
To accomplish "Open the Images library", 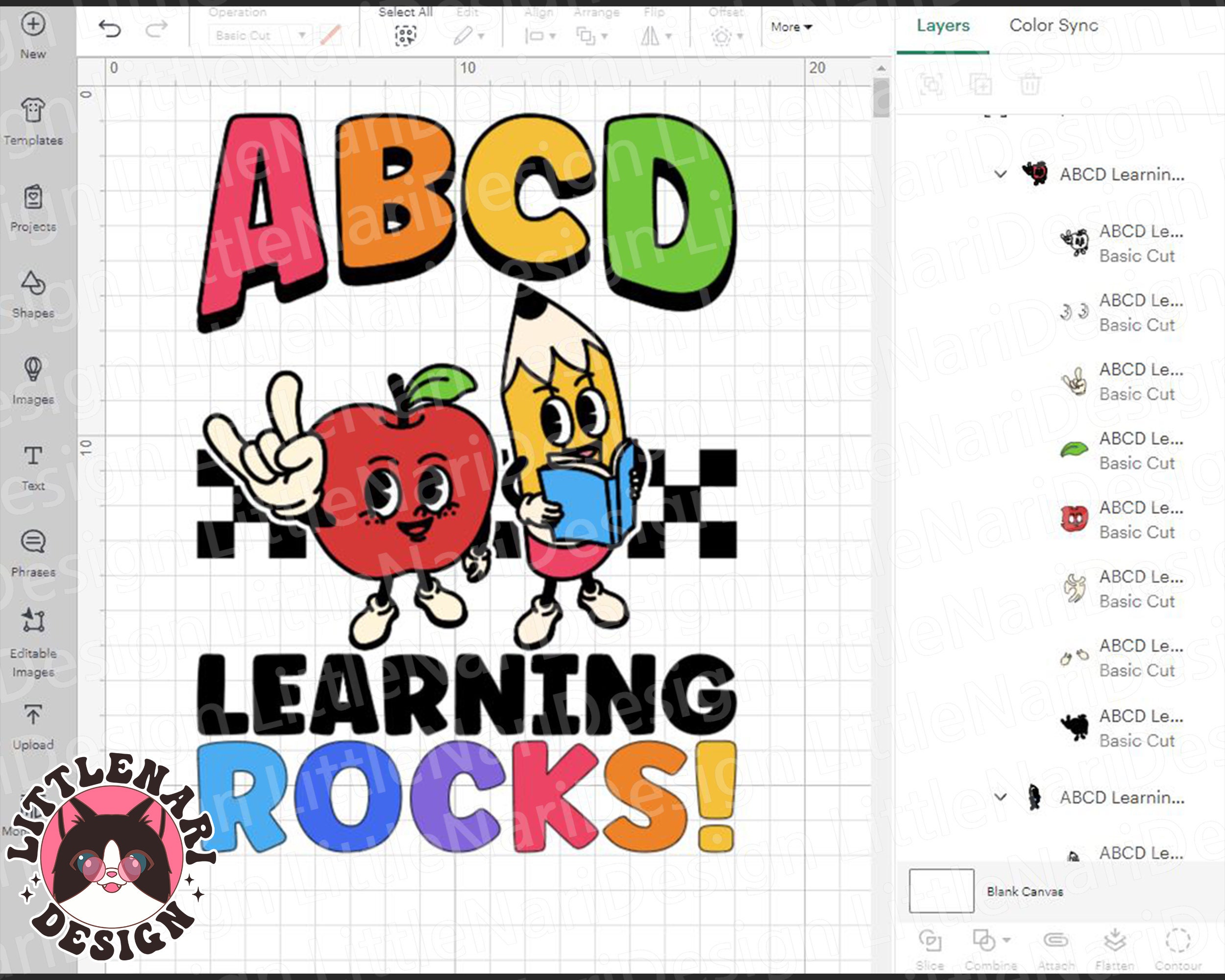I will tap(33, 381).
